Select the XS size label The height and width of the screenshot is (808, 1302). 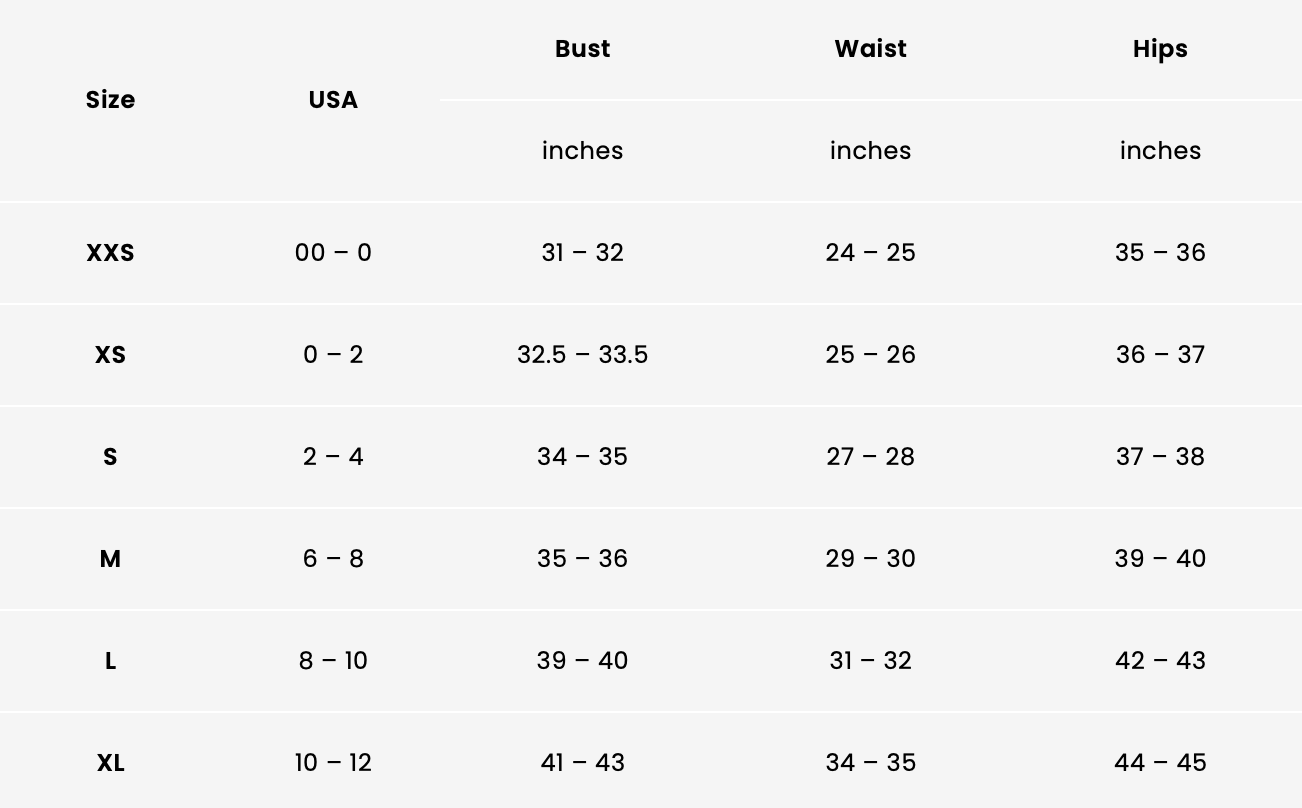pos(110,355)
